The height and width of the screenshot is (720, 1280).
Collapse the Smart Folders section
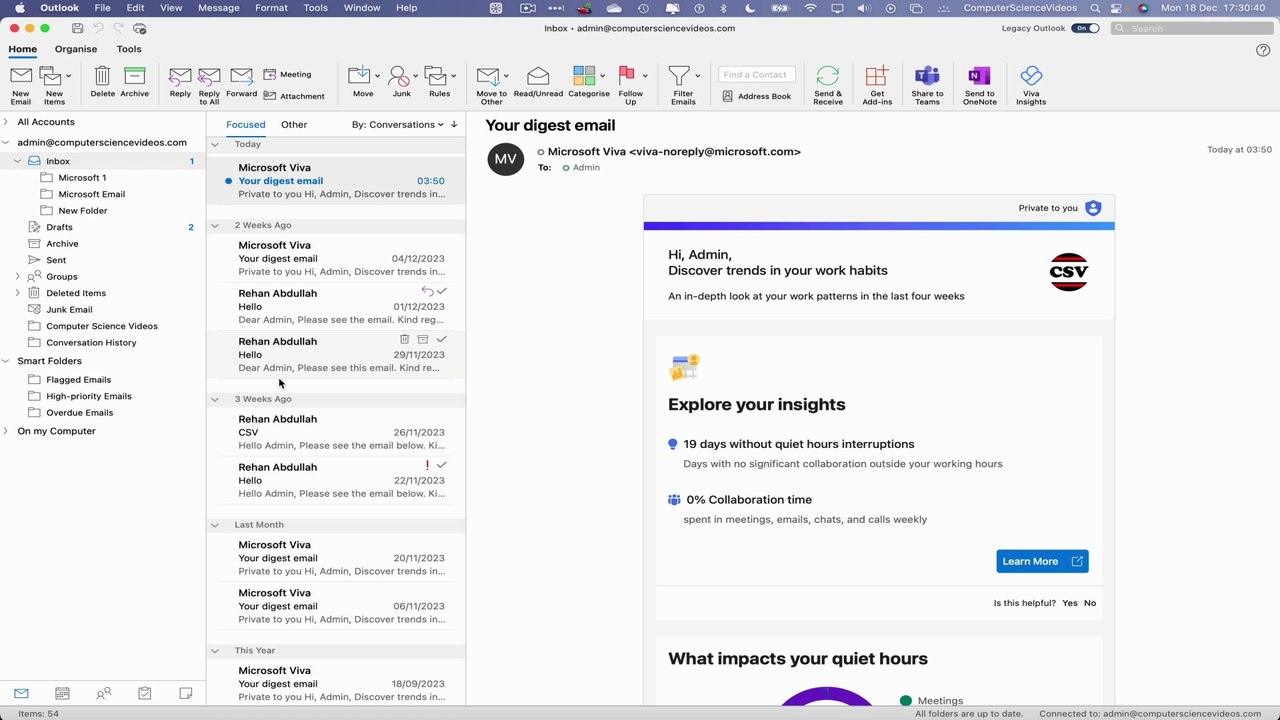[6, 361]
